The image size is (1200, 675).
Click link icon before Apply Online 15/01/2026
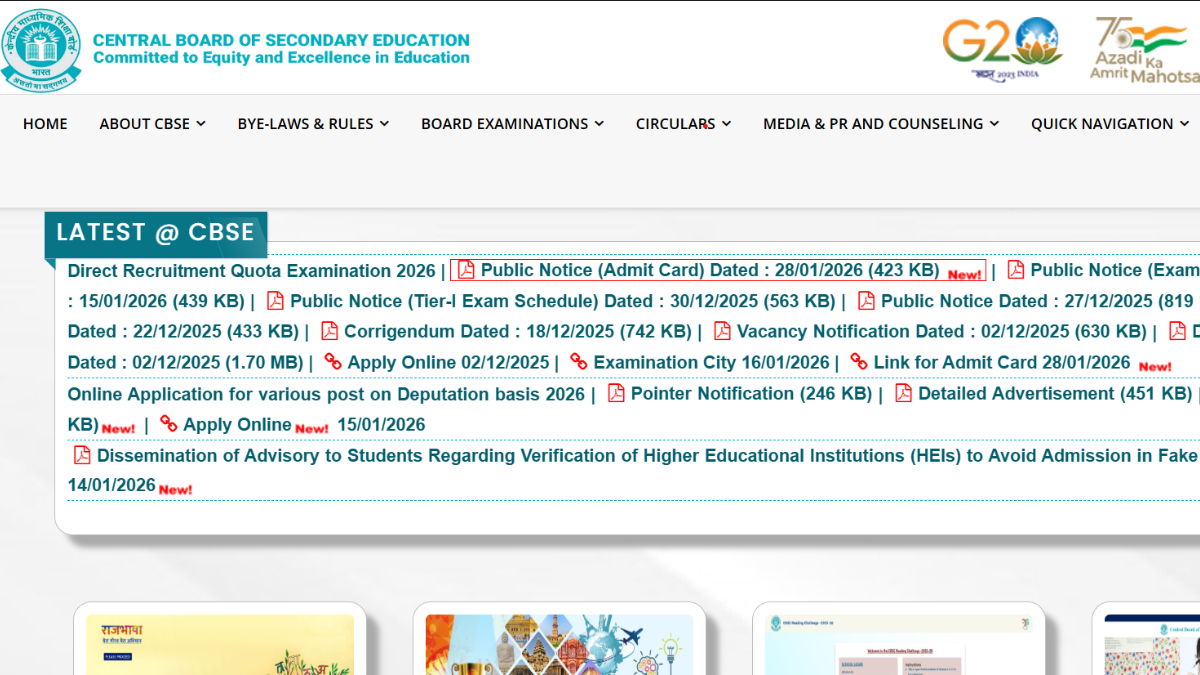(169, 424)
